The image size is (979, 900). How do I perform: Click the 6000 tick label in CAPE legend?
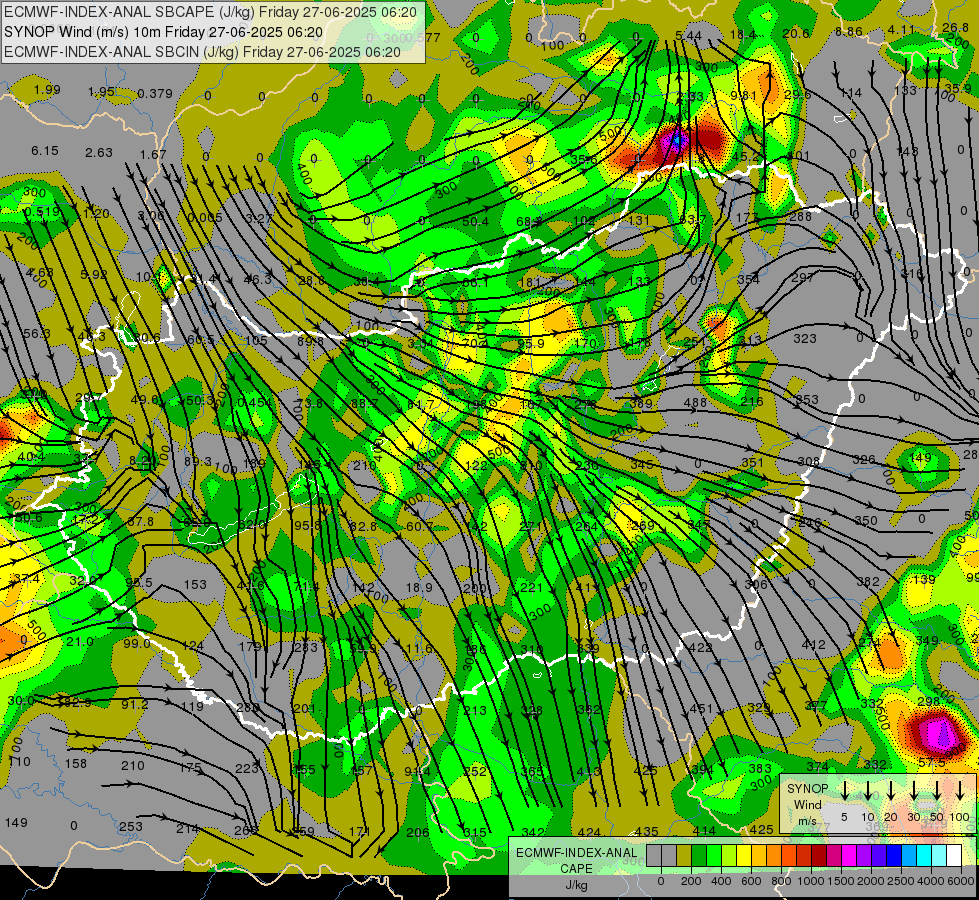click(960, 881)
